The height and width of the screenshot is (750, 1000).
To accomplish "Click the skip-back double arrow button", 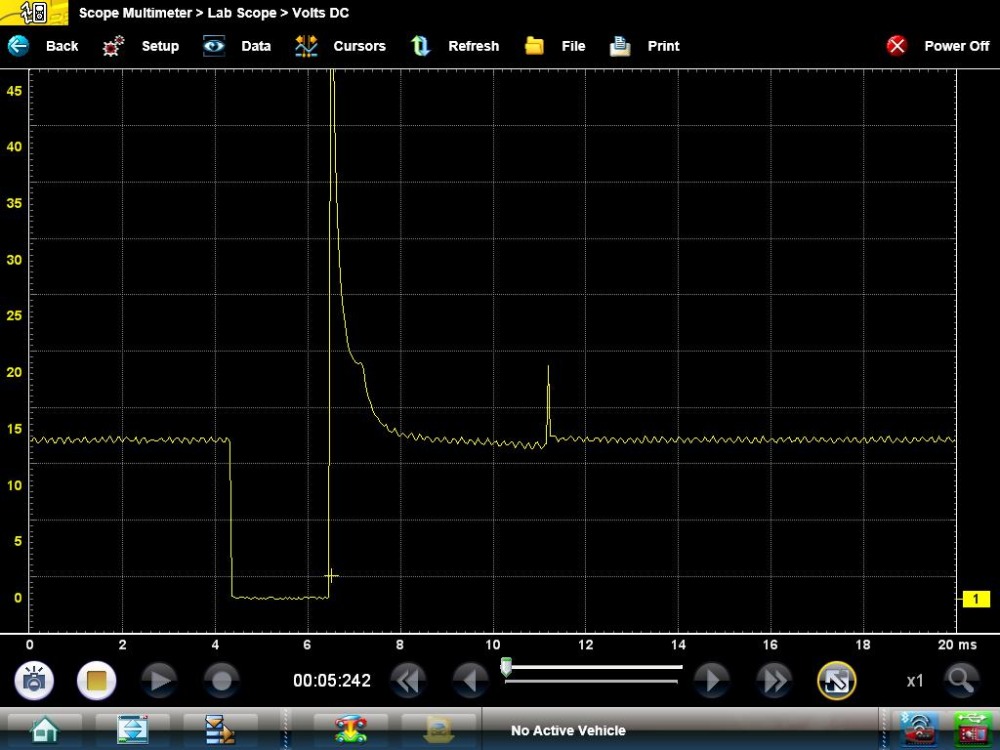I will tap(406, 681).
